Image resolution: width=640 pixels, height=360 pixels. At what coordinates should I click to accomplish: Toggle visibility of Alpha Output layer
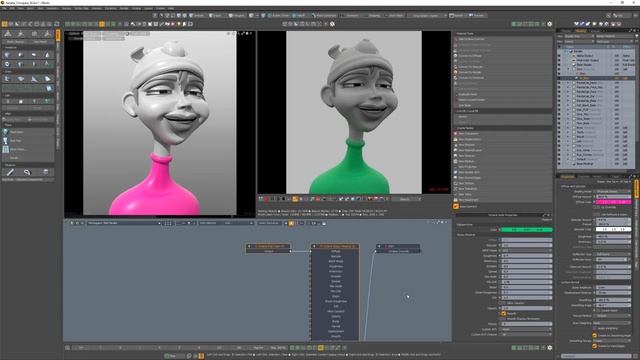coord(559,56)
